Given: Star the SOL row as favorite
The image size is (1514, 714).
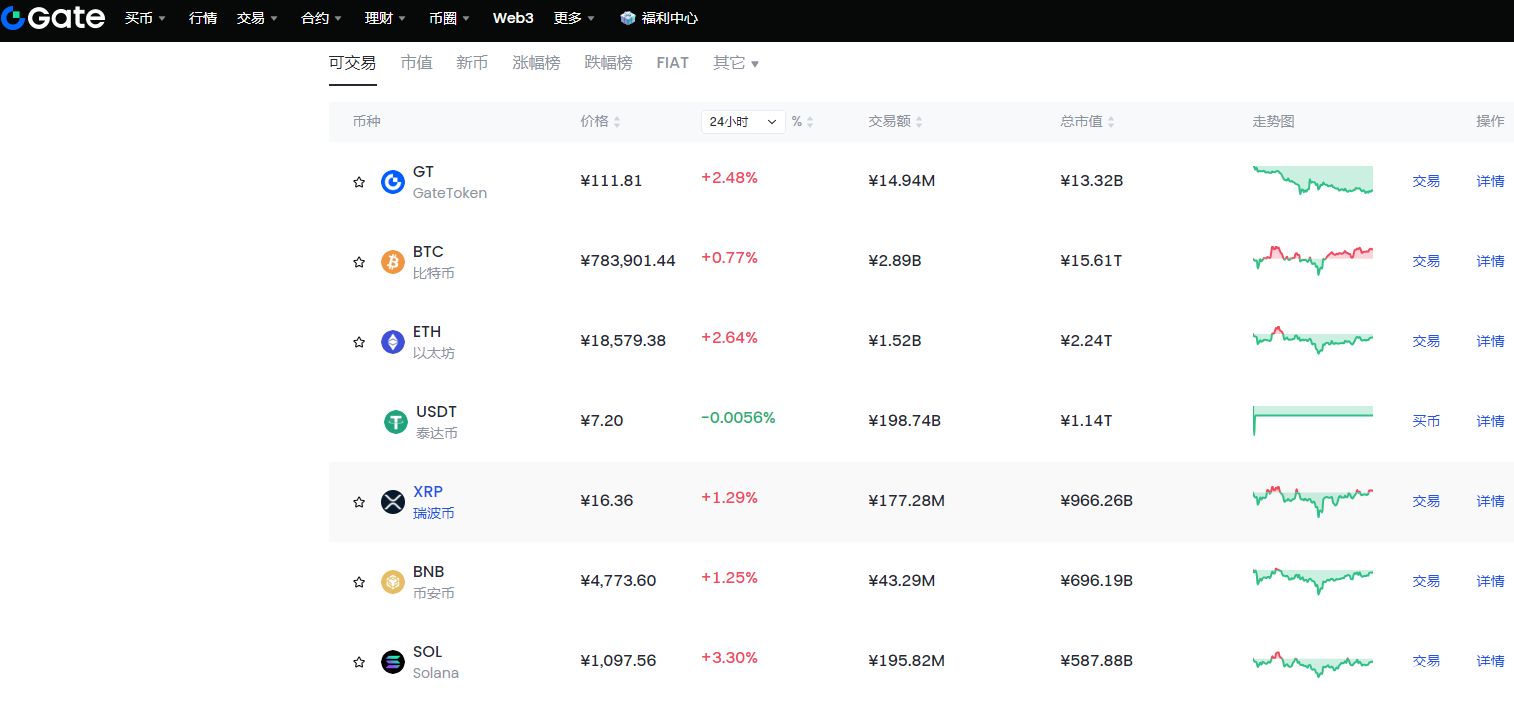Looking at the screenshot, I should (x=359, y=662).
